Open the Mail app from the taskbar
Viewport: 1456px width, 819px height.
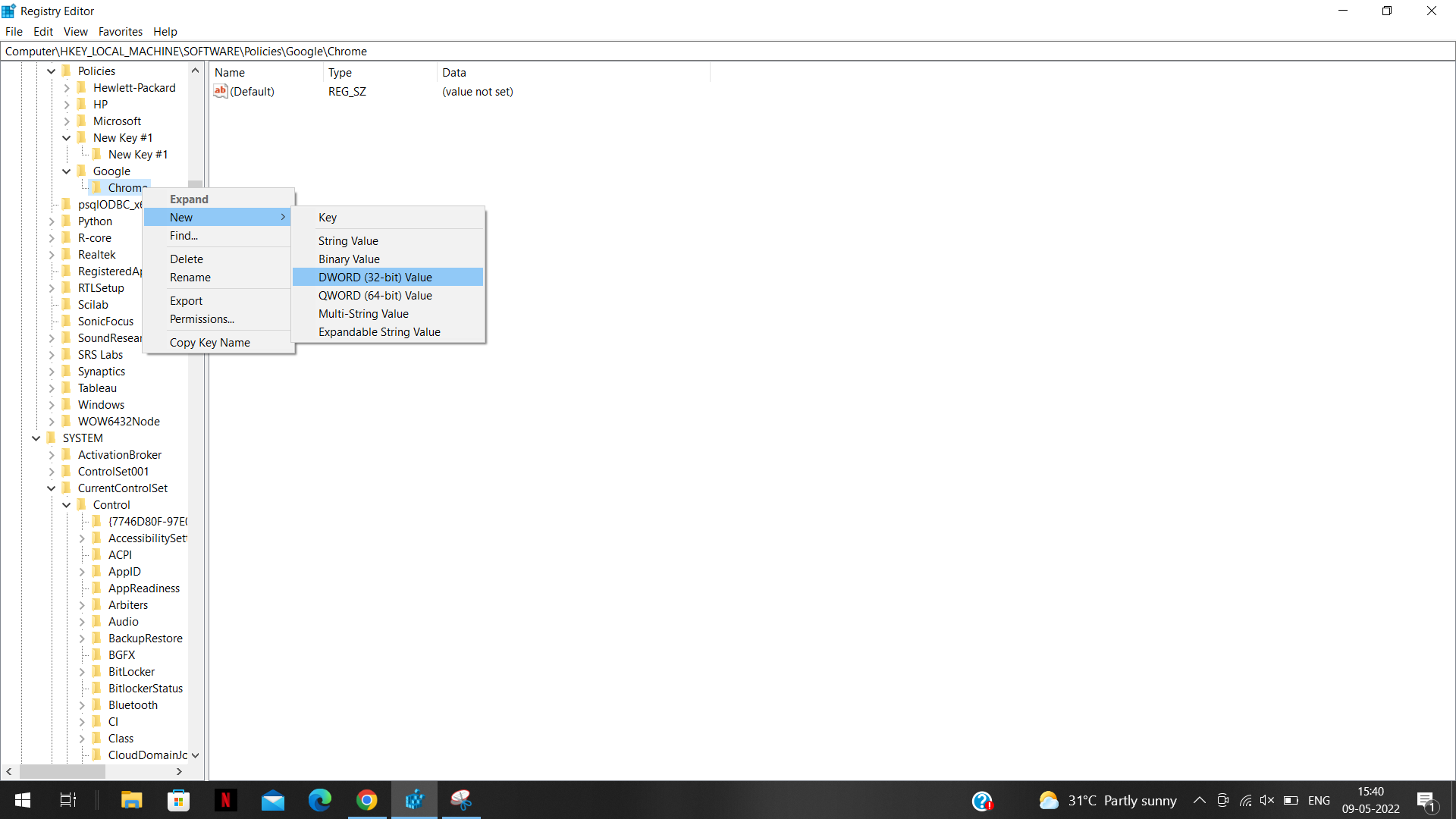click(272, 800)
